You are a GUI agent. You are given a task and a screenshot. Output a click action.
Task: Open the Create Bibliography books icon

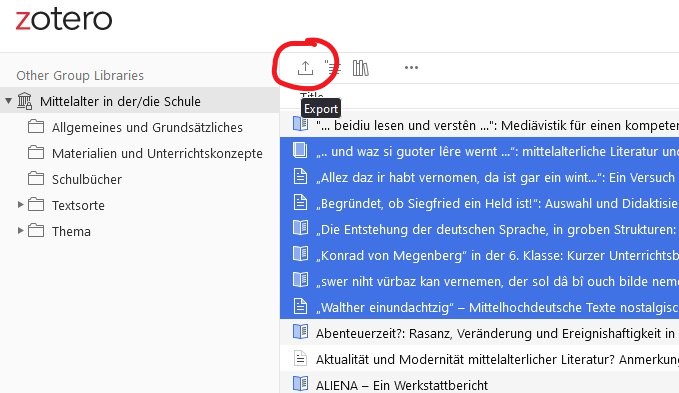pyautogui.click(x=360, y=68)
